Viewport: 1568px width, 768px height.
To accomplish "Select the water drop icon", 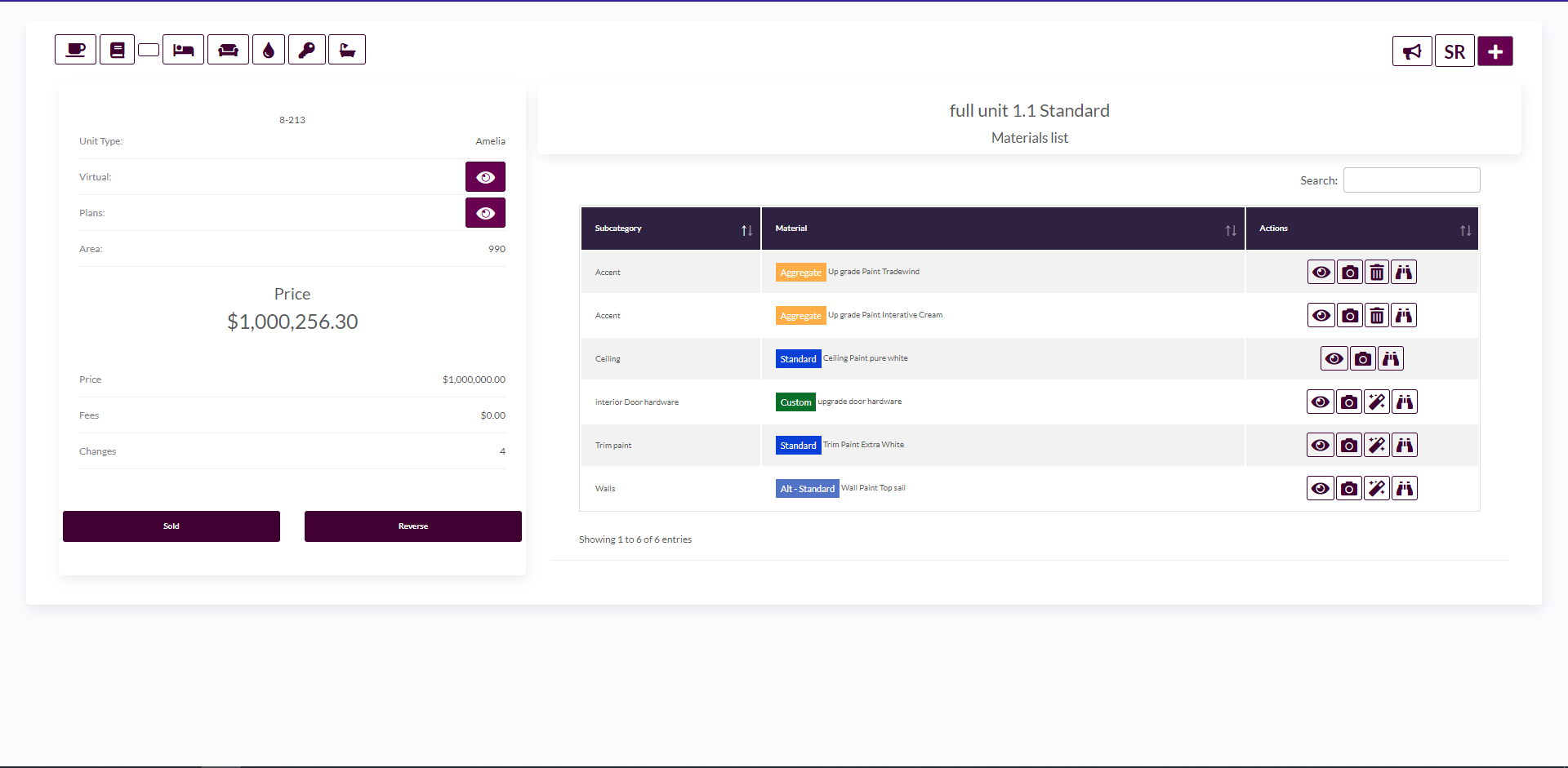I will click(268, 50).
